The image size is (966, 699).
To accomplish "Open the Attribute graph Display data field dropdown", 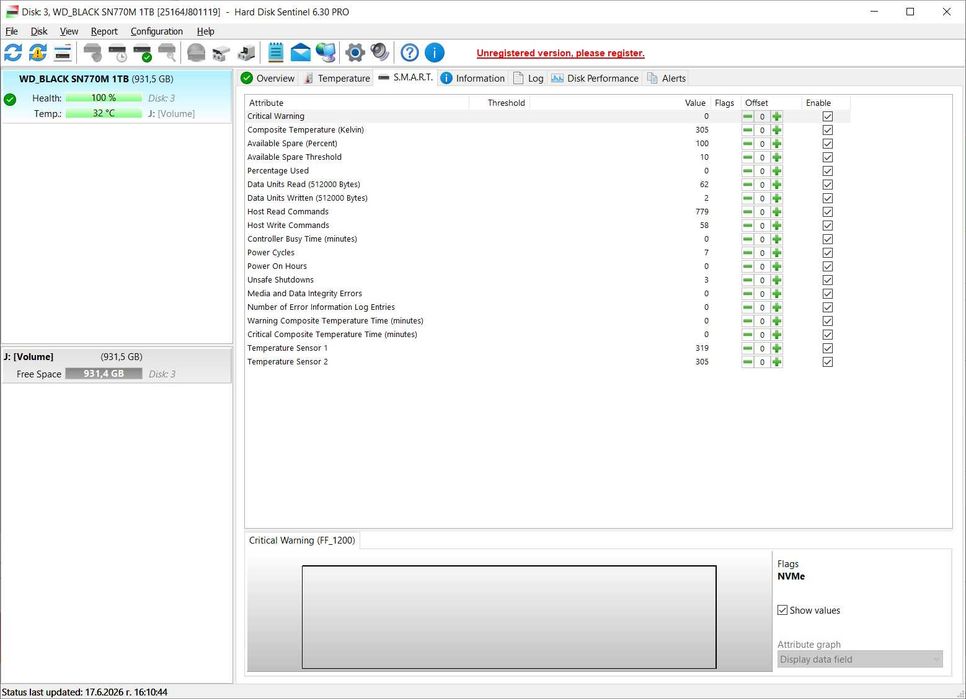I will pos(859,660).
